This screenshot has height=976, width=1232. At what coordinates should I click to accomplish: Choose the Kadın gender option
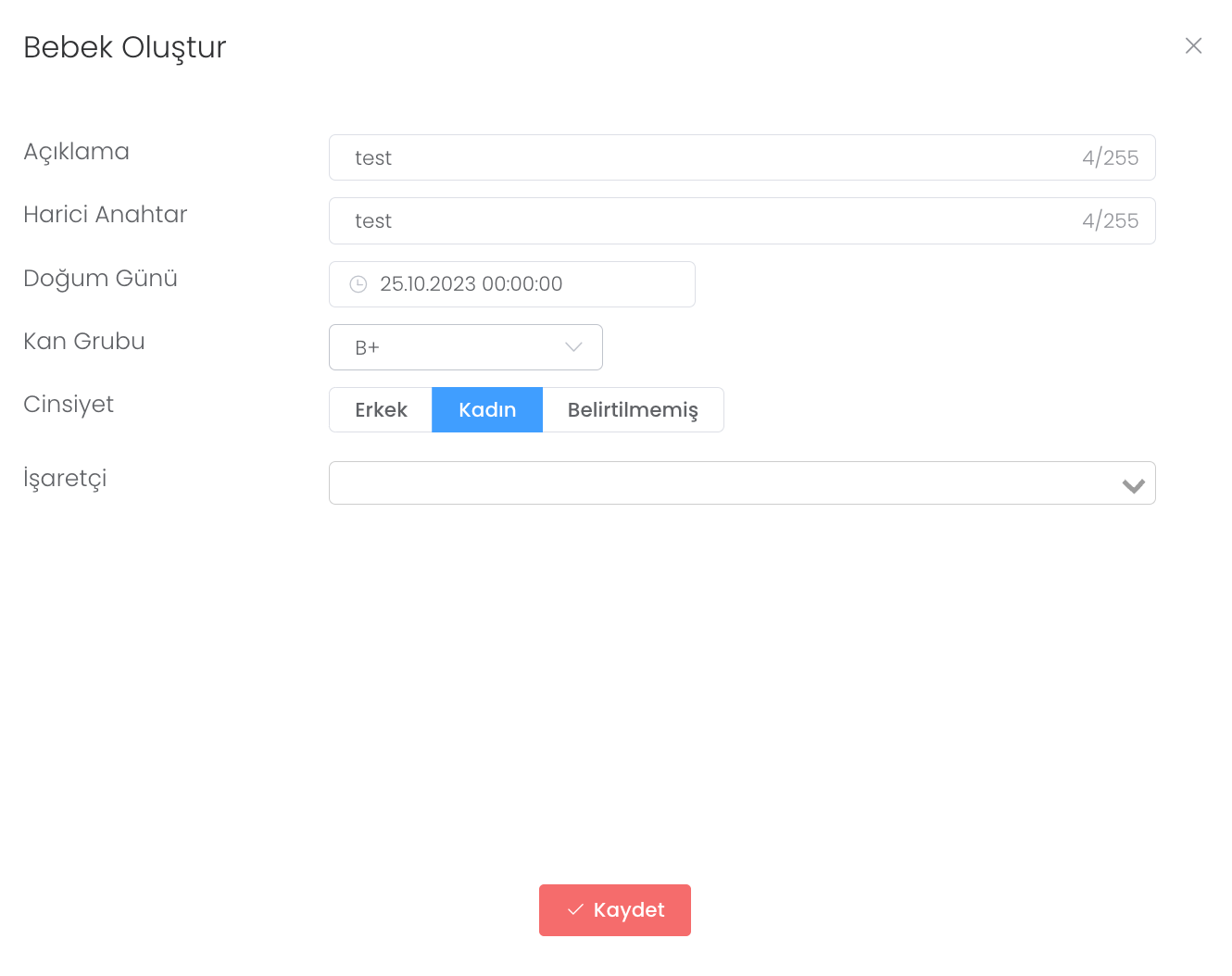(x=487, y=410)
